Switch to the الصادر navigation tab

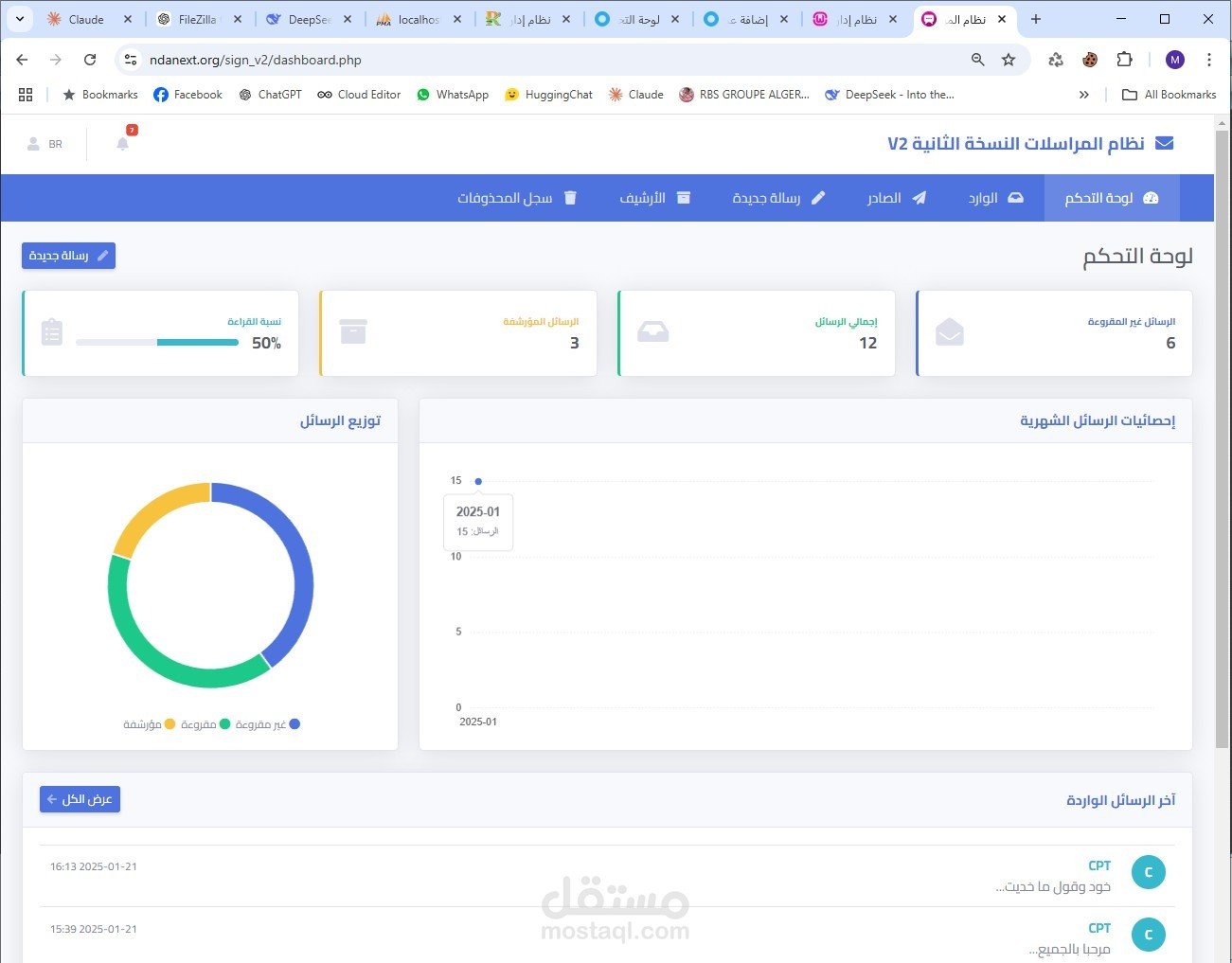896,198
